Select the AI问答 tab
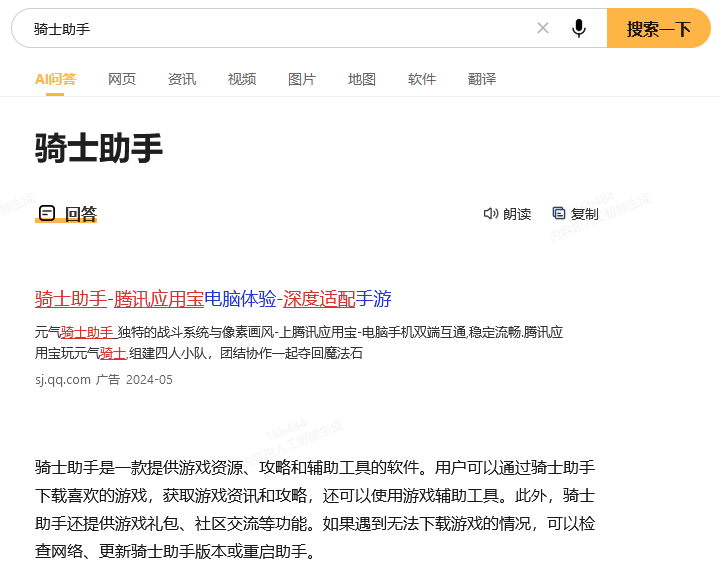This screenshot has width=720, height=572. coord(55,79)
